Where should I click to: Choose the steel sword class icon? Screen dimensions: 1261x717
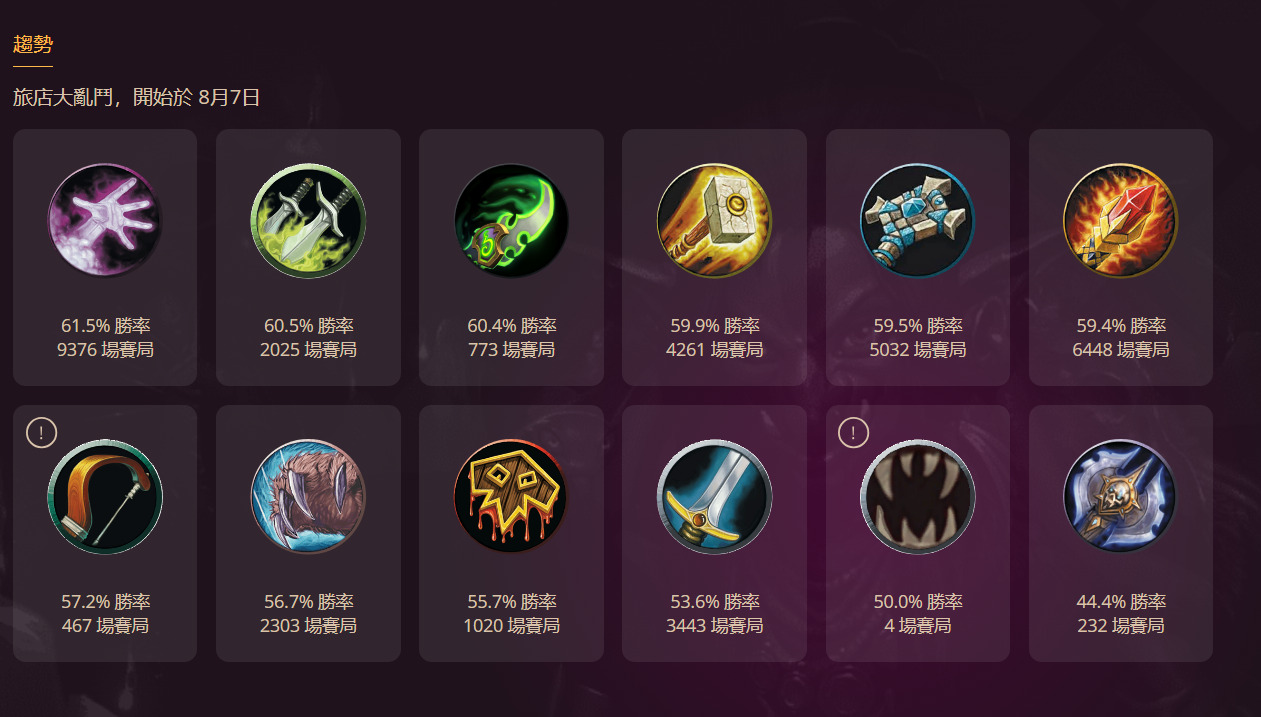tap(714, 497)
